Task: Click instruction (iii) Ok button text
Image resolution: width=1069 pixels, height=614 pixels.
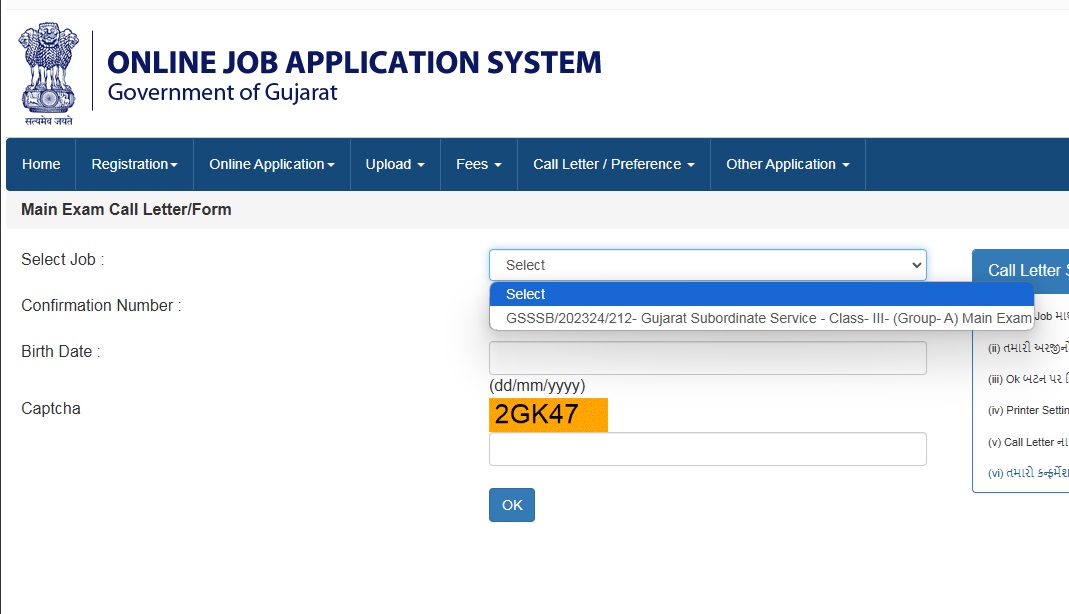Action: [1028, 380]
